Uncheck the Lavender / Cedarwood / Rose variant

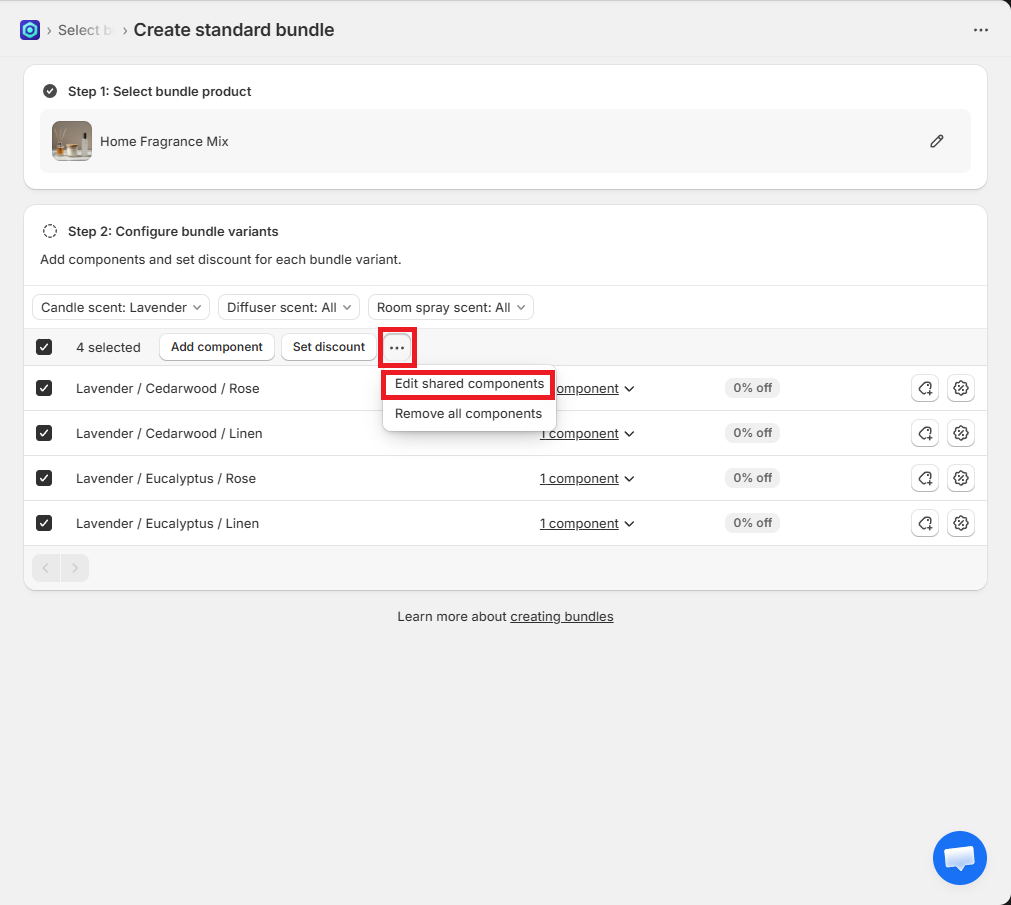tap(44, 388)
